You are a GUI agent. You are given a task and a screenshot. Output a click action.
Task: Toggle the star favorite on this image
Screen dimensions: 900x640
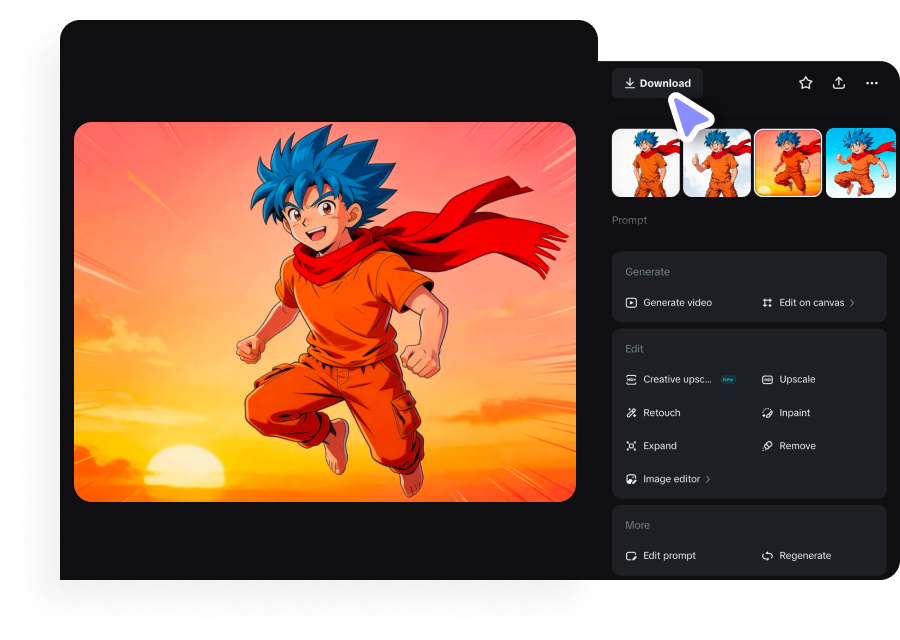point(806,83)
